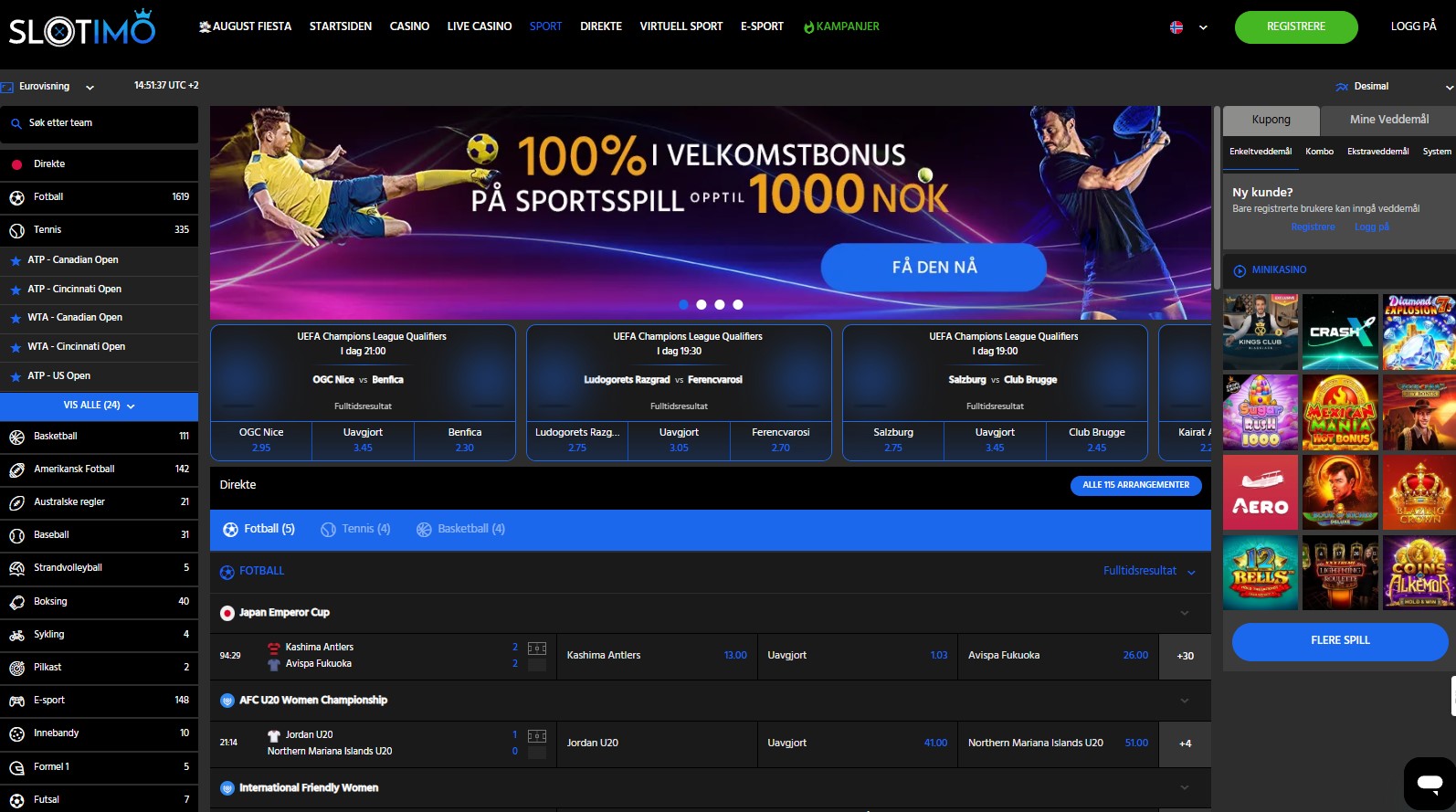Click the Norwegian flag language icon
This screenshot has width=1456, height=812.
coord(1176,27)
